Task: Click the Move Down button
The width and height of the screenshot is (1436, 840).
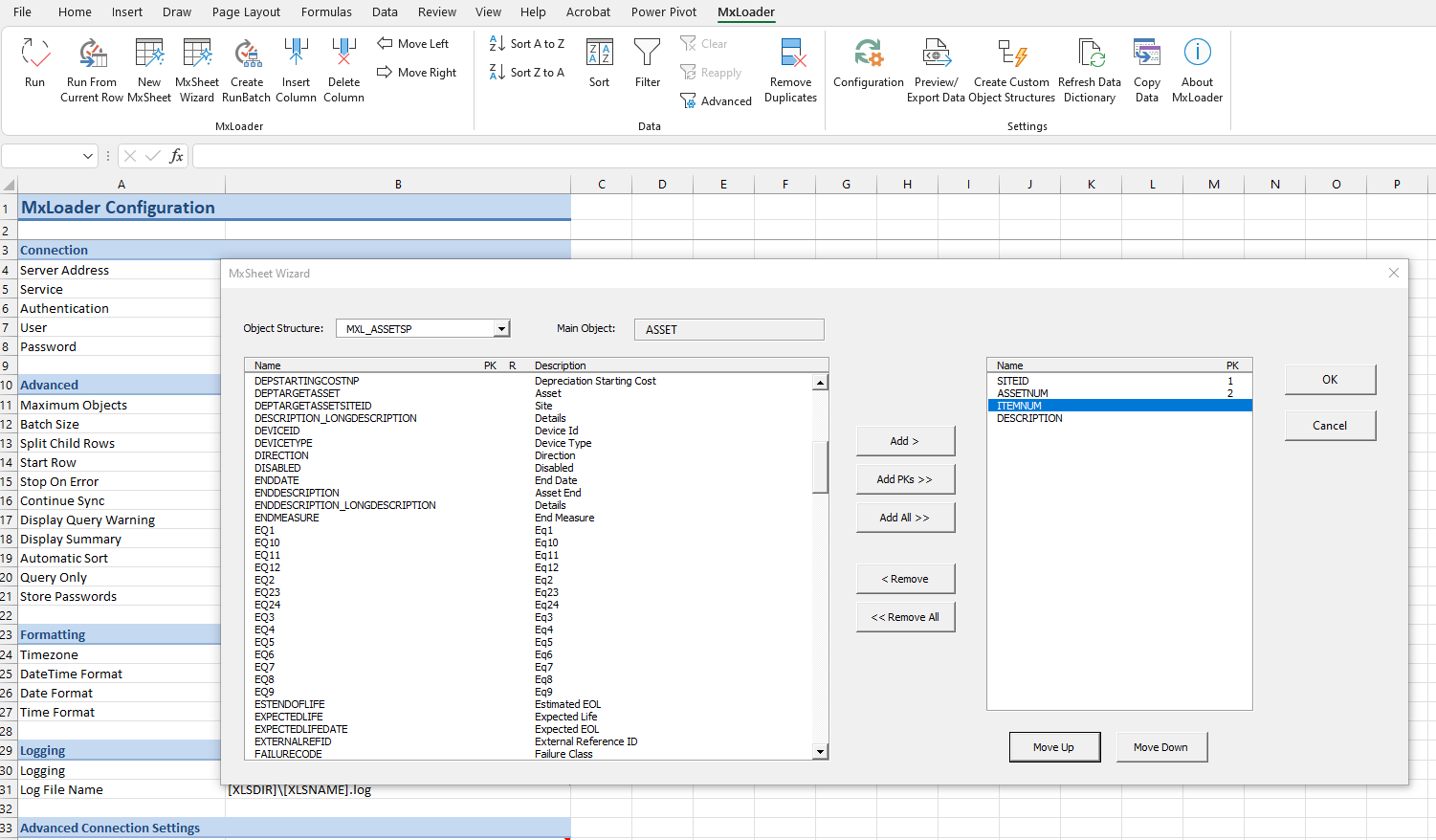Action: click(1161, 747)
